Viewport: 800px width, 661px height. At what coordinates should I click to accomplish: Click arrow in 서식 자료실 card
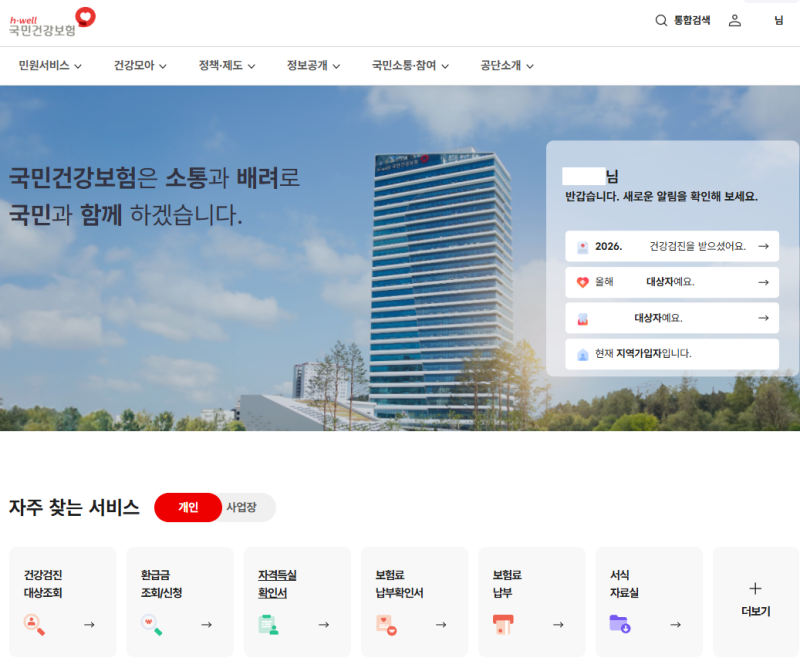pos(676,625)
